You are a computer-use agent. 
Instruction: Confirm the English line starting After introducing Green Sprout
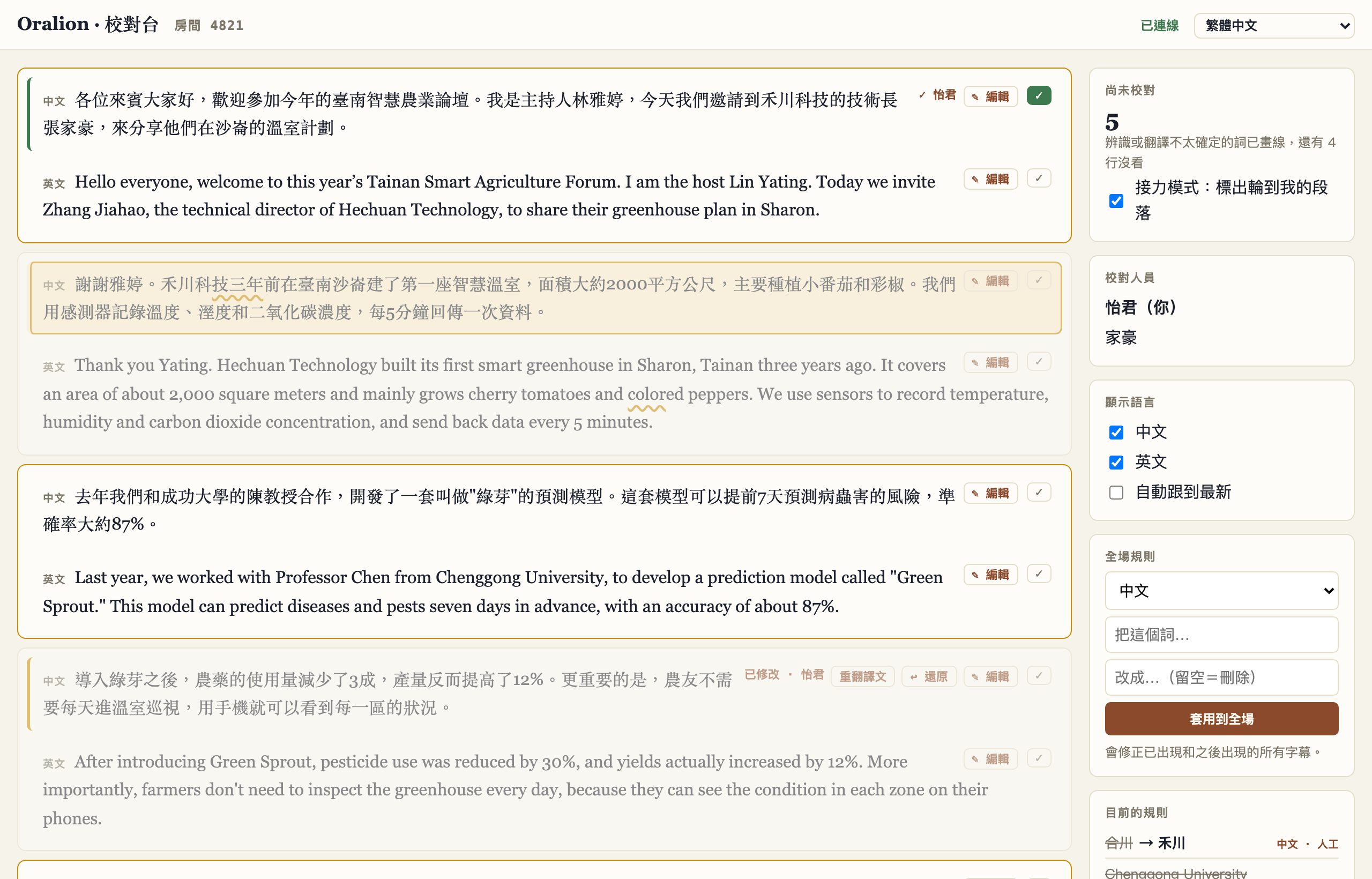1039,758
